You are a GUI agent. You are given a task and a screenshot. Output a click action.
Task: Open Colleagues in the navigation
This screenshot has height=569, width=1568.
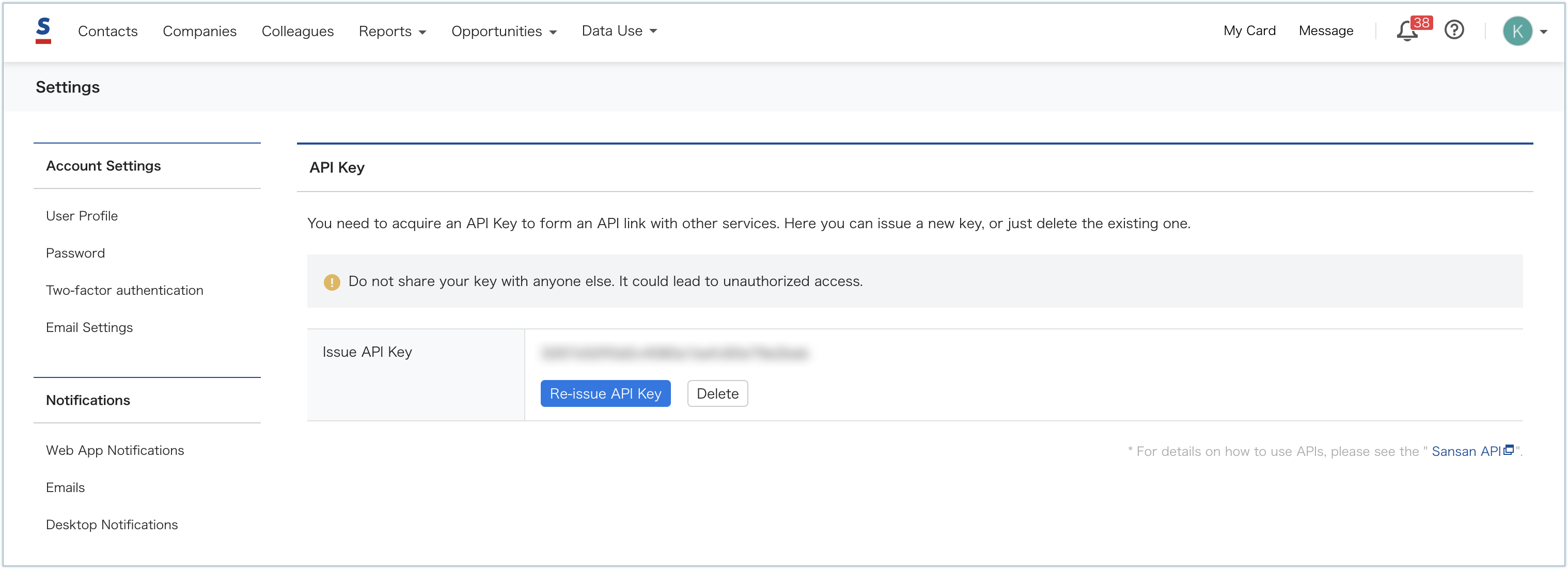coord(297,31)
